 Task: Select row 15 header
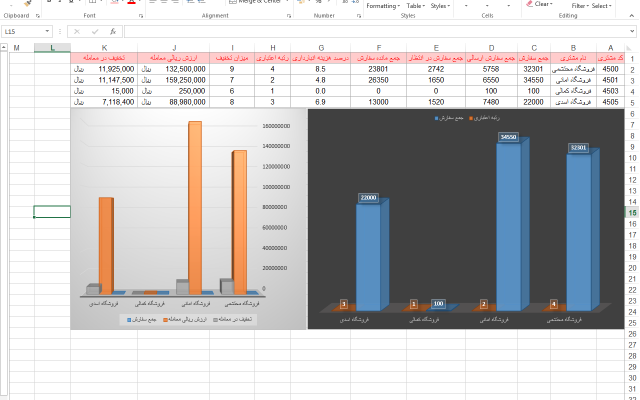click(x=632, y=213)
